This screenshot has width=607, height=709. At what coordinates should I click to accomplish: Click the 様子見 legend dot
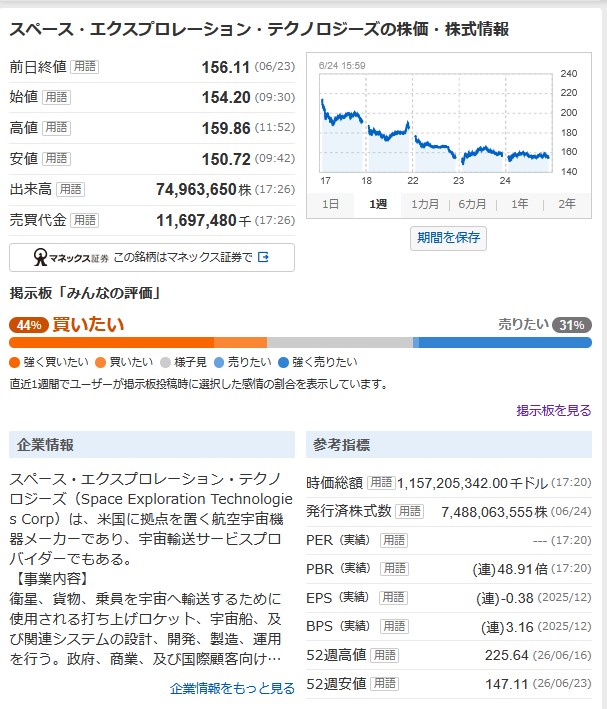coord(166,363)
